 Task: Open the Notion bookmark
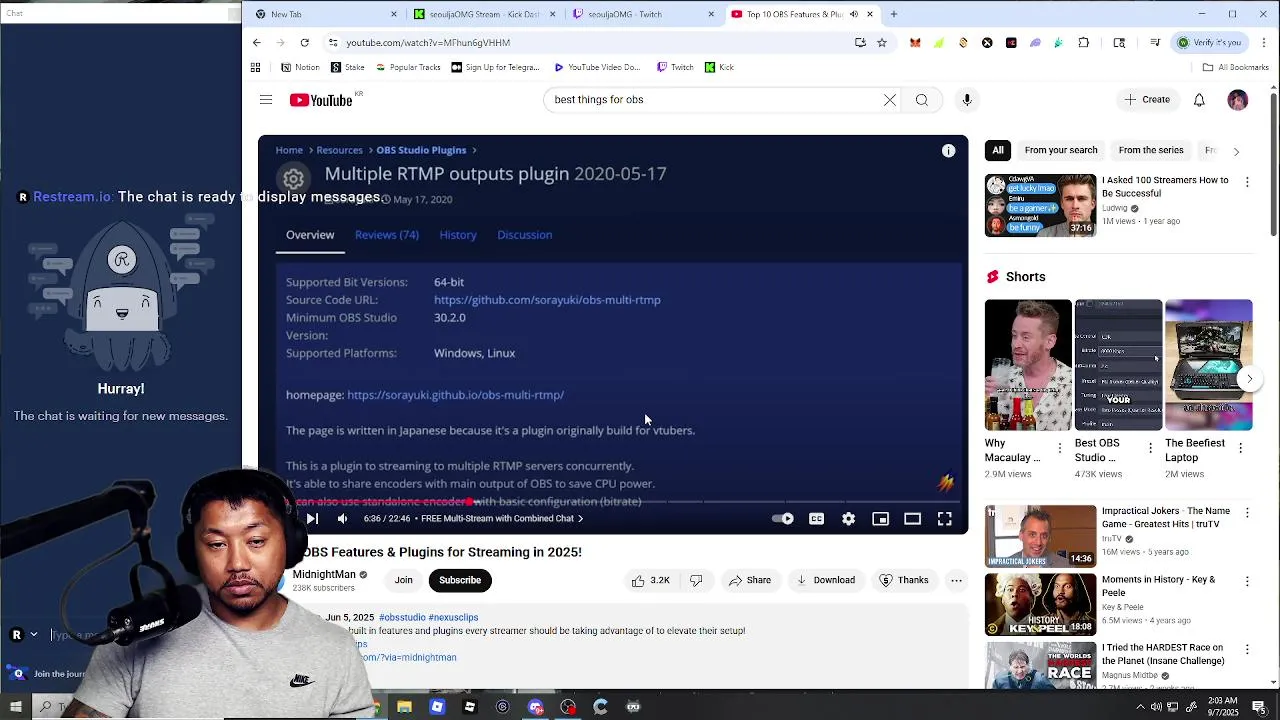tap(300, 67)
